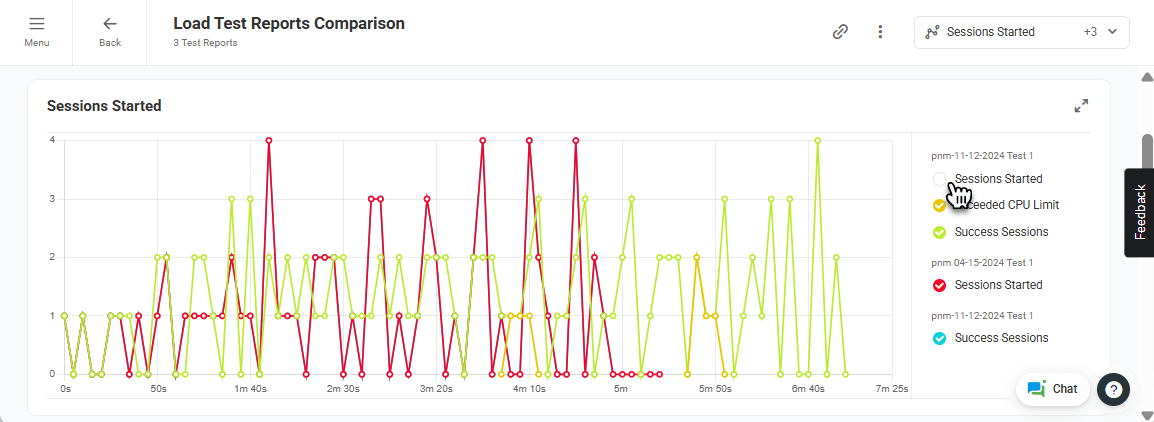Toggle red Sessions Started series checkbox
1154x422 pixels.
939,285
